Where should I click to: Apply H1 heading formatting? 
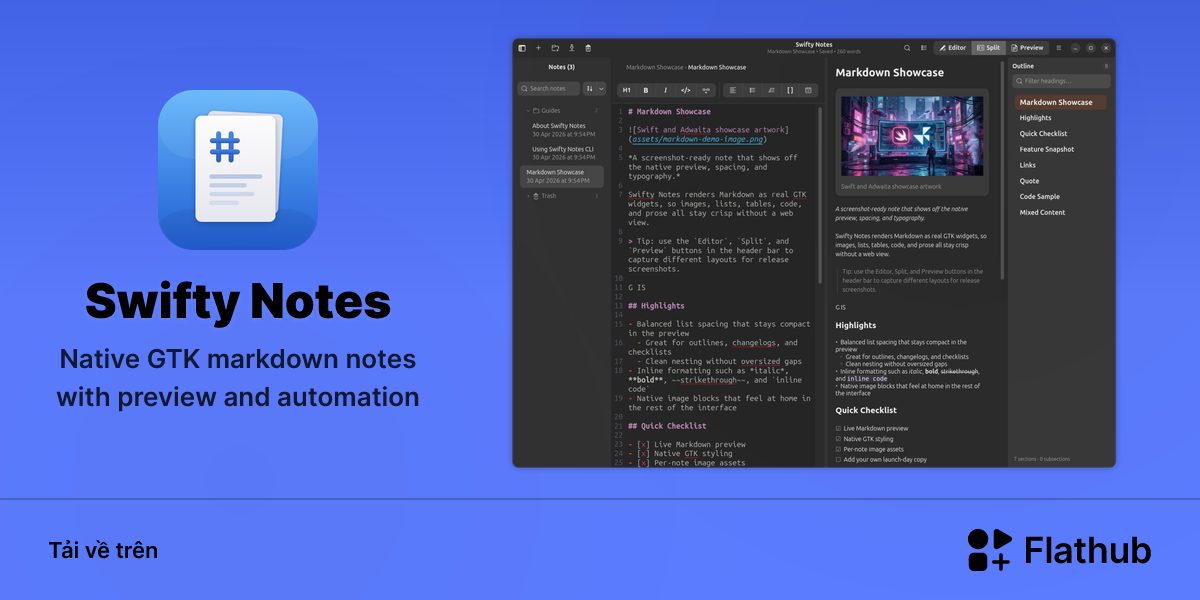pyautogui.click(x=627, y=90)
